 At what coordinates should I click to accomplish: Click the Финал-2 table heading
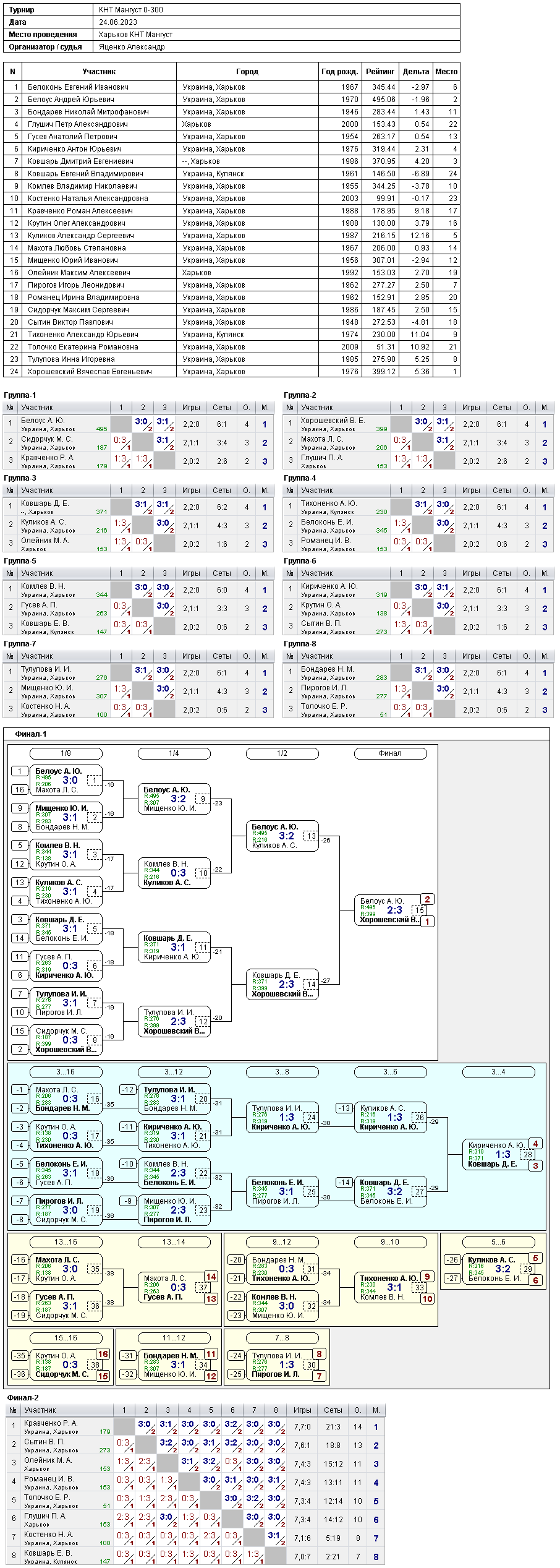pos(23,1398)
